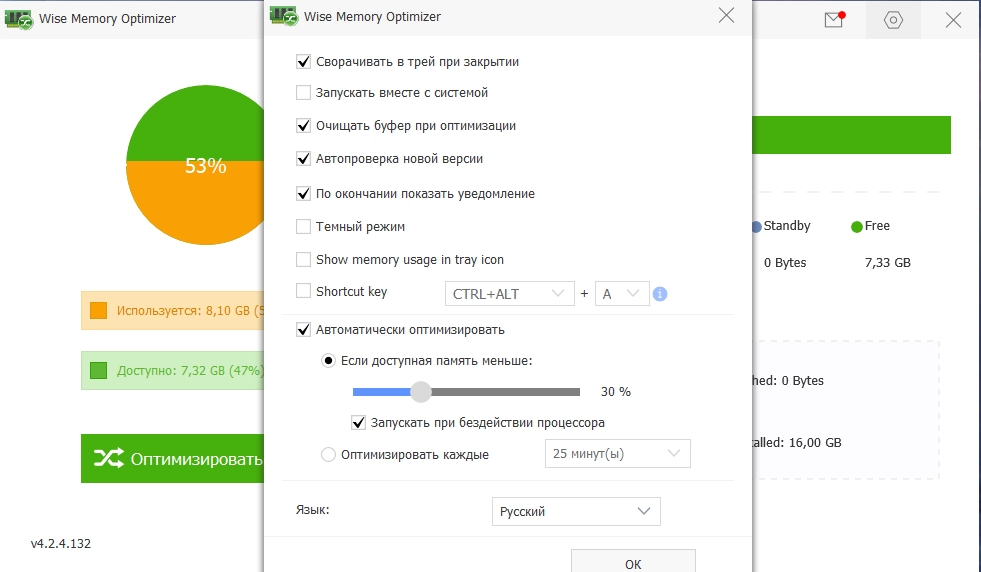The image size is (981, 572).
Task: Click the gray part of threshold slider track
Action: tap(506, 392)
